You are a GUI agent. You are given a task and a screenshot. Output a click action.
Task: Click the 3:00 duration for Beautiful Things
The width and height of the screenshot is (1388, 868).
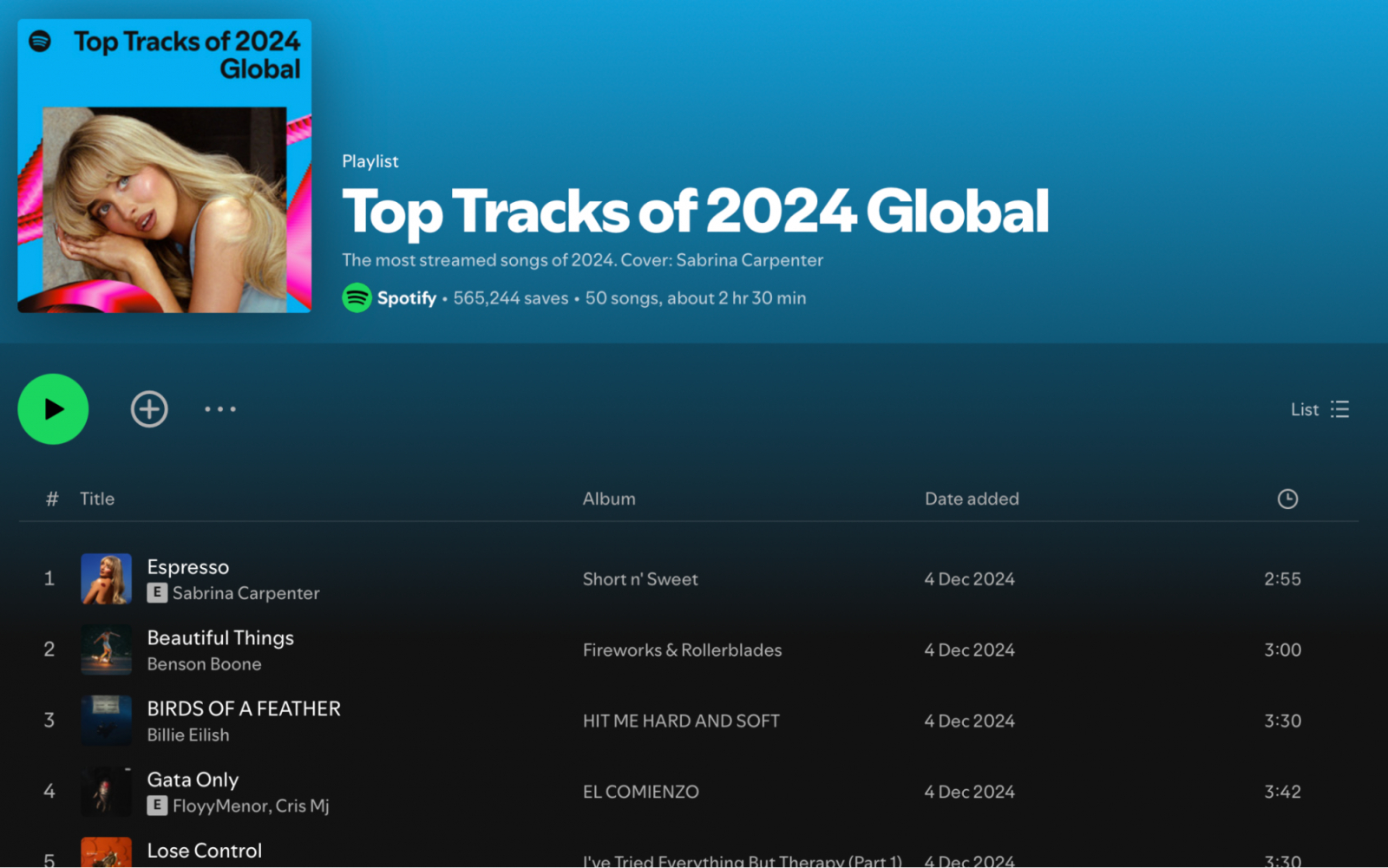(1282, 650)
